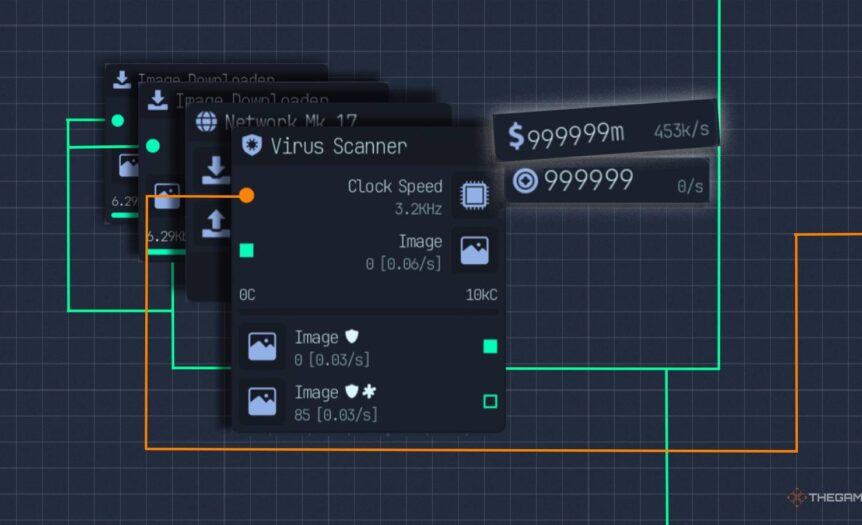Click the filled green clean Image output port
Viewport: 862px width, 525px height.
click(490, 346)
